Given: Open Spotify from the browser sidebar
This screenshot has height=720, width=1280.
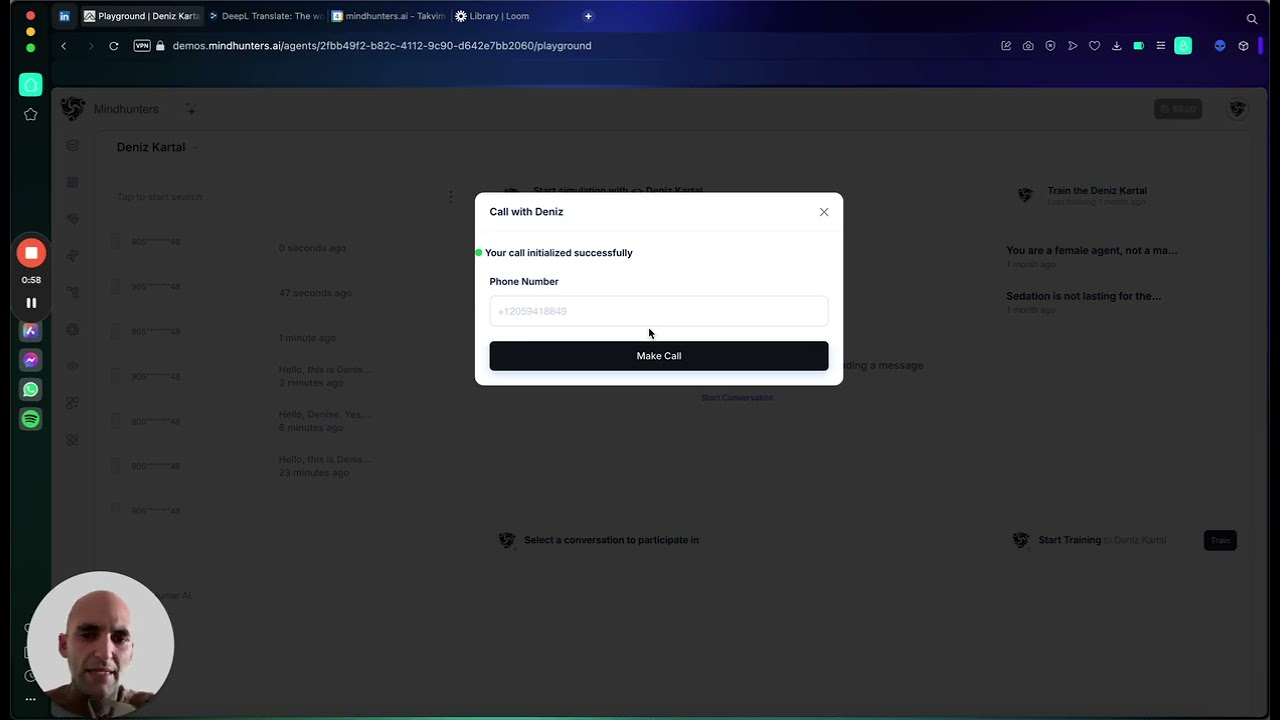Looking at the screenshot, I should [x=31, y=420].
